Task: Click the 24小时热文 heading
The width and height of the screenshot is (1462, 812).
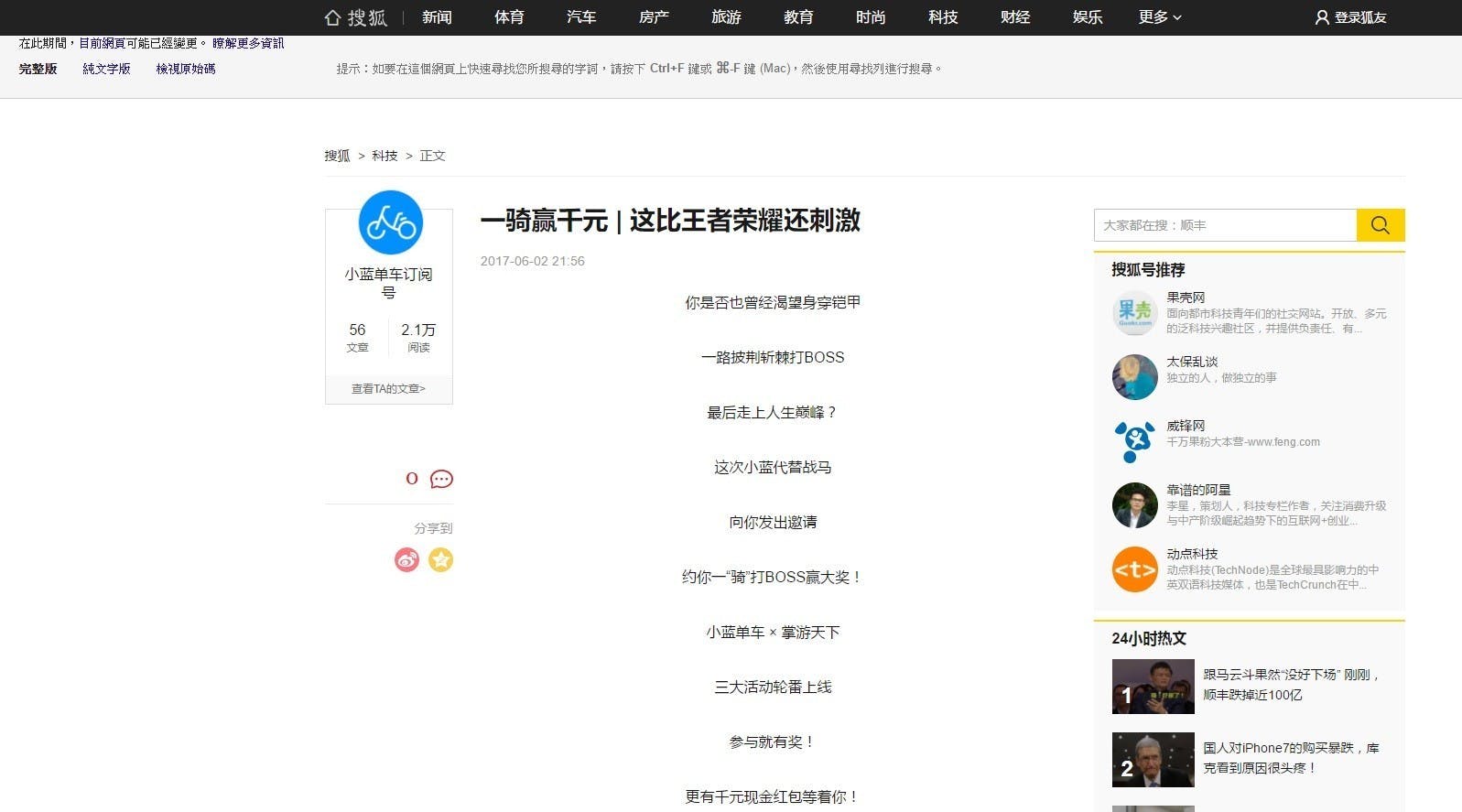Action: point(1149,638)
